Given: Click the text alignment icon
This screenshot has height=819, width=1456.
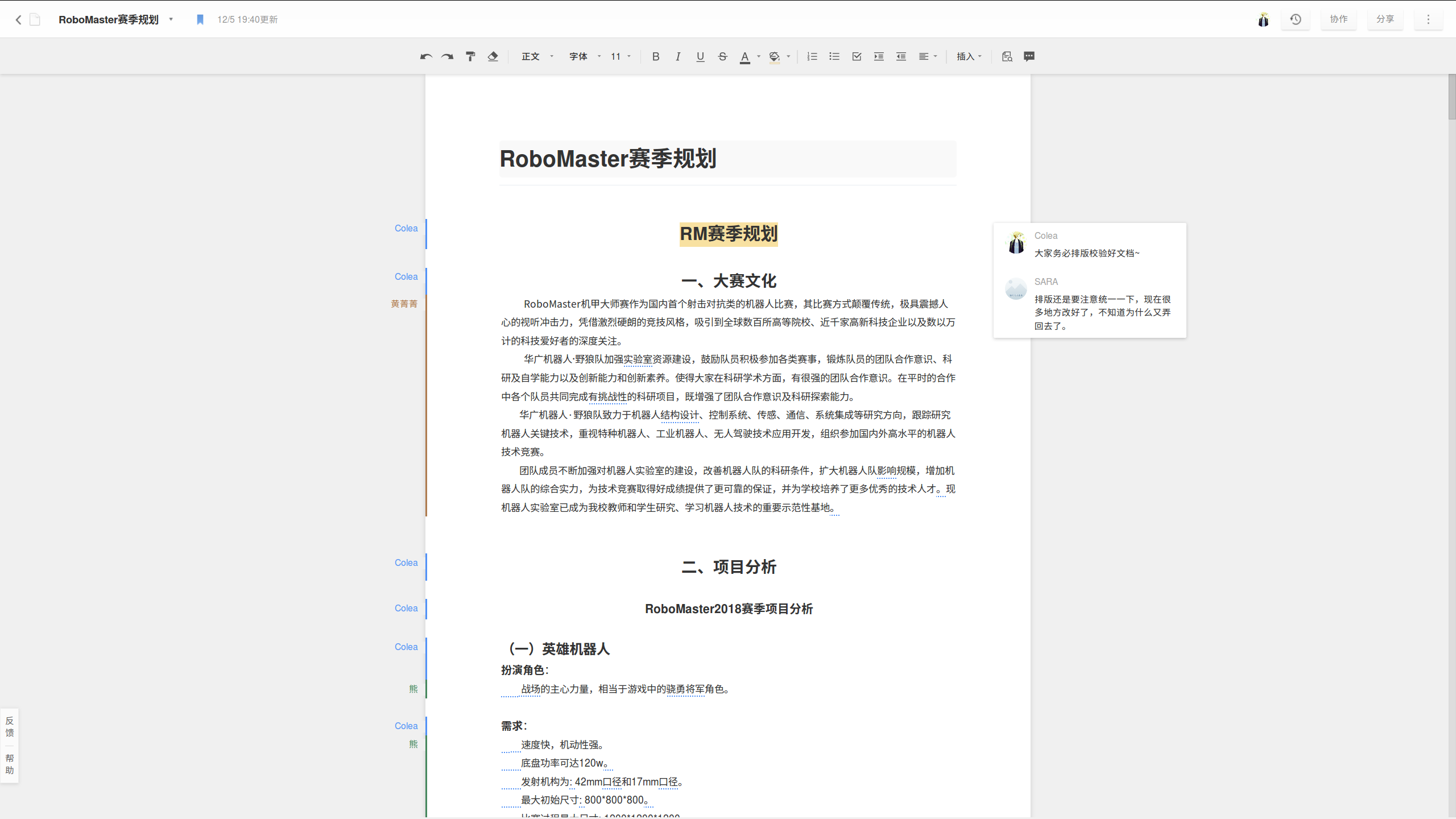Looking at the screenshot, I should click(x=924, y=56).
